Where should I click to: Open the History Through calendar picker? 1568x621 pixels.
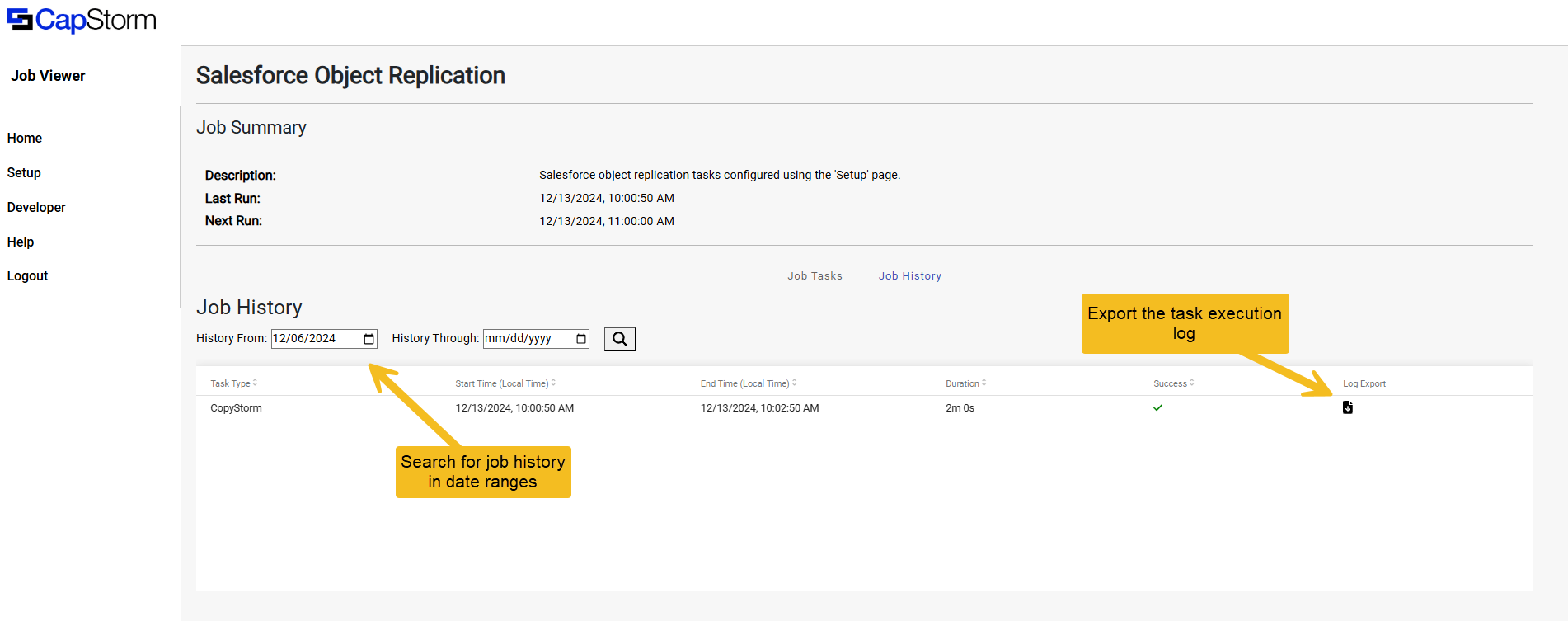581,339
